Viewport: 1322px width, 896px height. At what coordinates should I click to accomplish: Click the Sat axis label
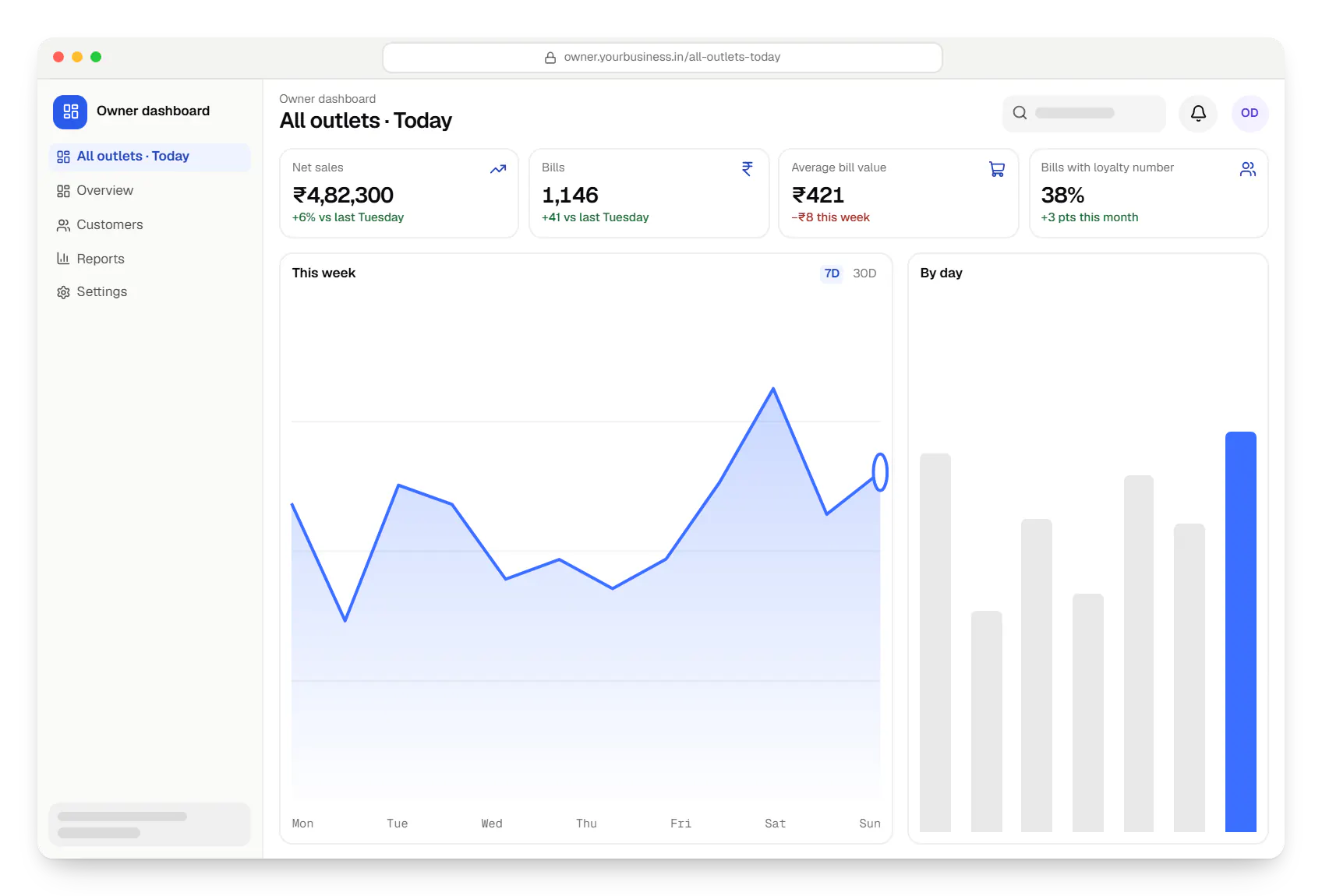point(775,824)
